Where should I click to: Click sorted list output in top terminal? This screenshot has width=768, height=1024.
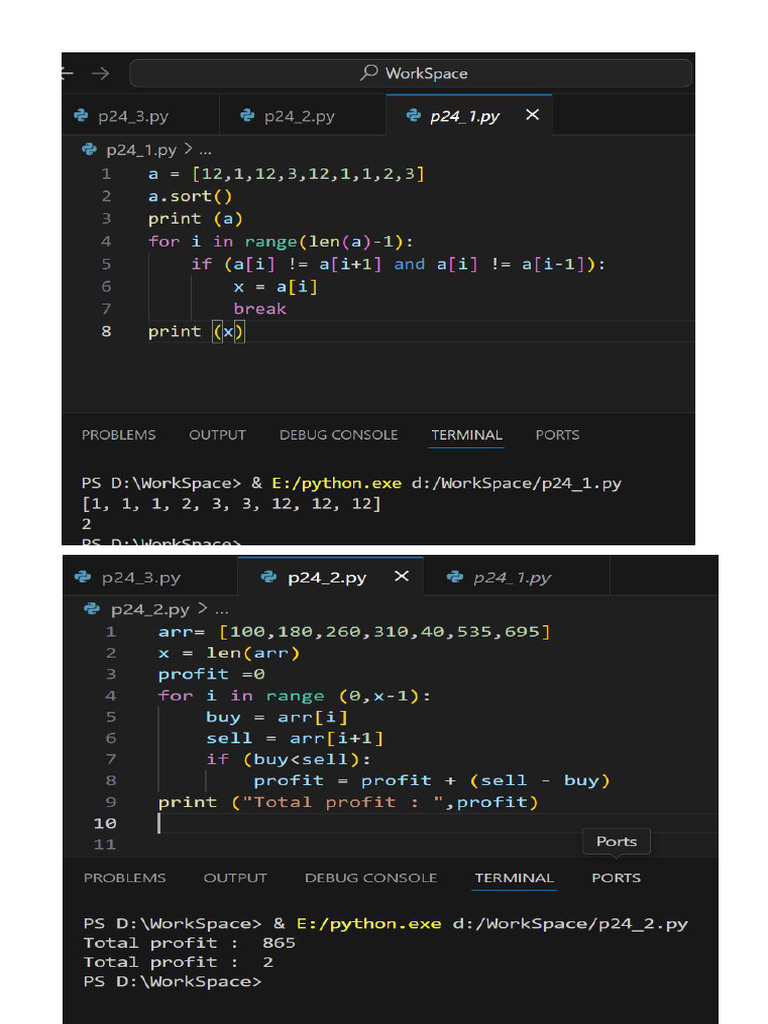click(231, 504)
